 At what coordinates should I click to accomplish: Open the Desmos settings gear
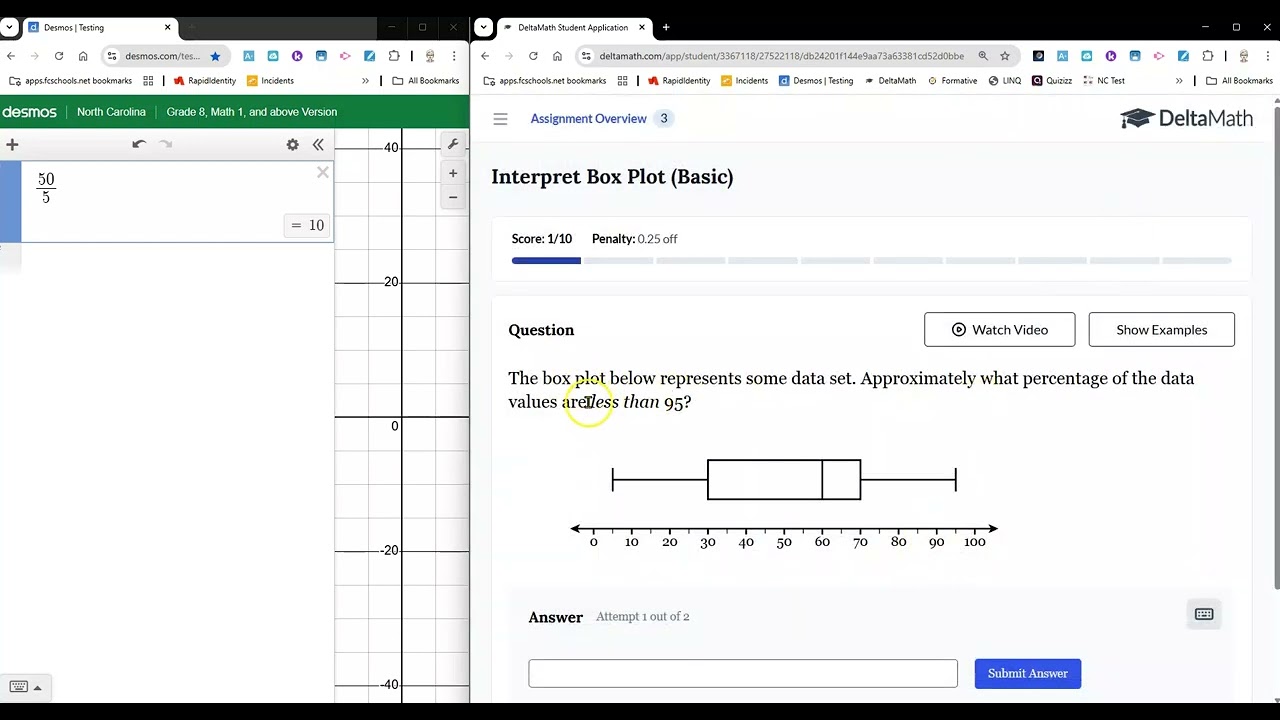point(292,145)
